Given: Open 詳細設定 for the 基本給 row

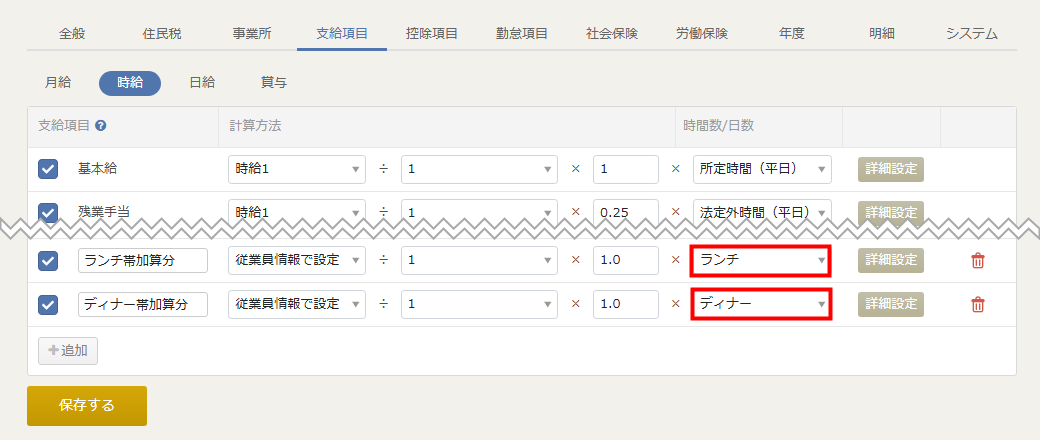Looking at the screenshot, I should [x=891, y=169].
